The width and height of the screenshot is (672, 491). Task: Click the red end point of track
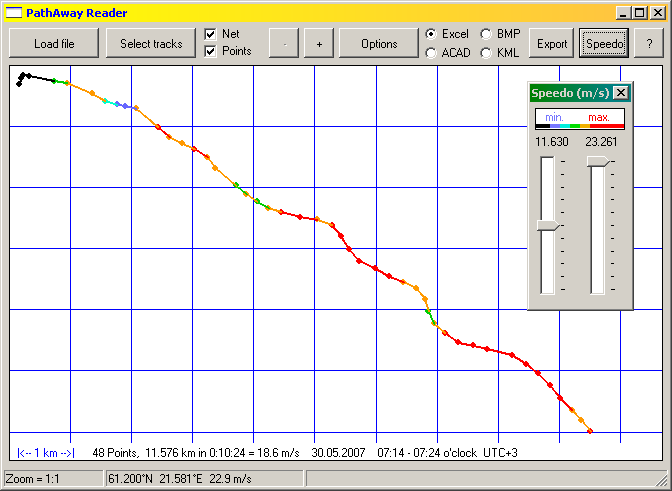pyautogui.click(x=590, y=431)
